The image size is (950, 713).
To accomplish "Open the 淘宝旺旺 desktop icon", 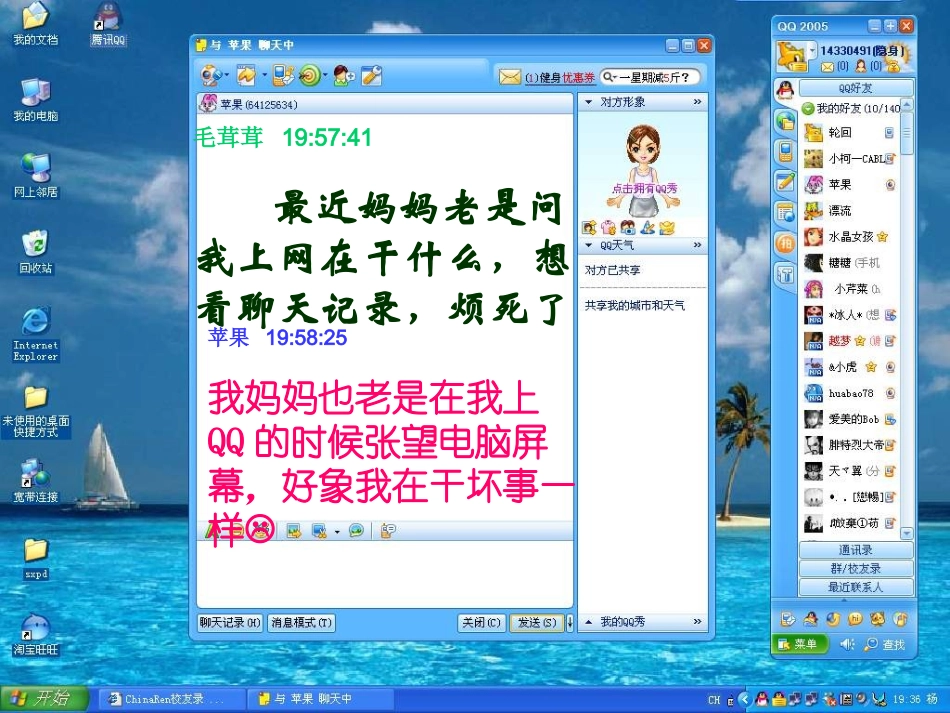I will [36, 634].
